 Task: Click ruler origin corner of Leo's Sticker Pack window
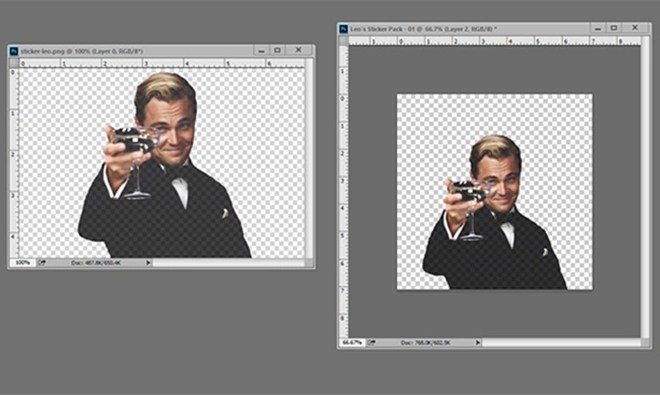click(344, 41)
